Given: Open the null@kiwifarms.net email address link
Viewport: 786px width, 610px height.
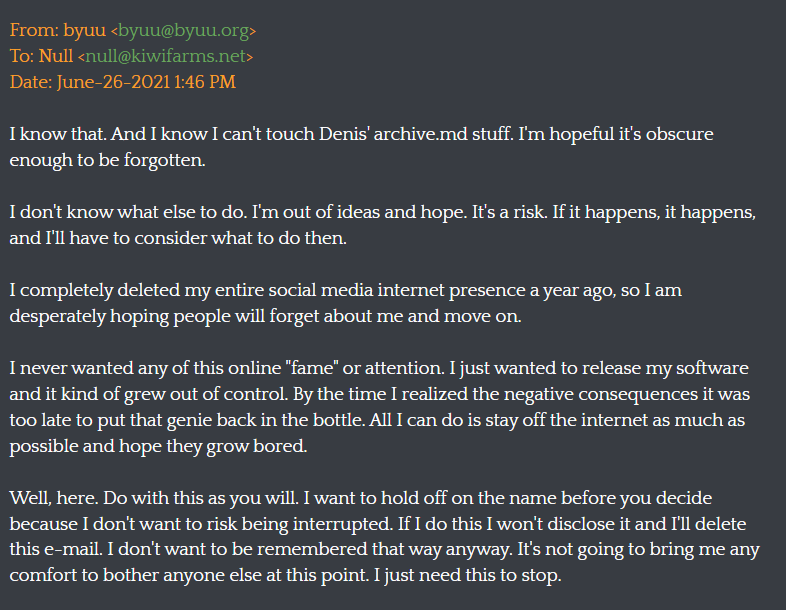Looking at the screenshot, I should coord(165,56).
